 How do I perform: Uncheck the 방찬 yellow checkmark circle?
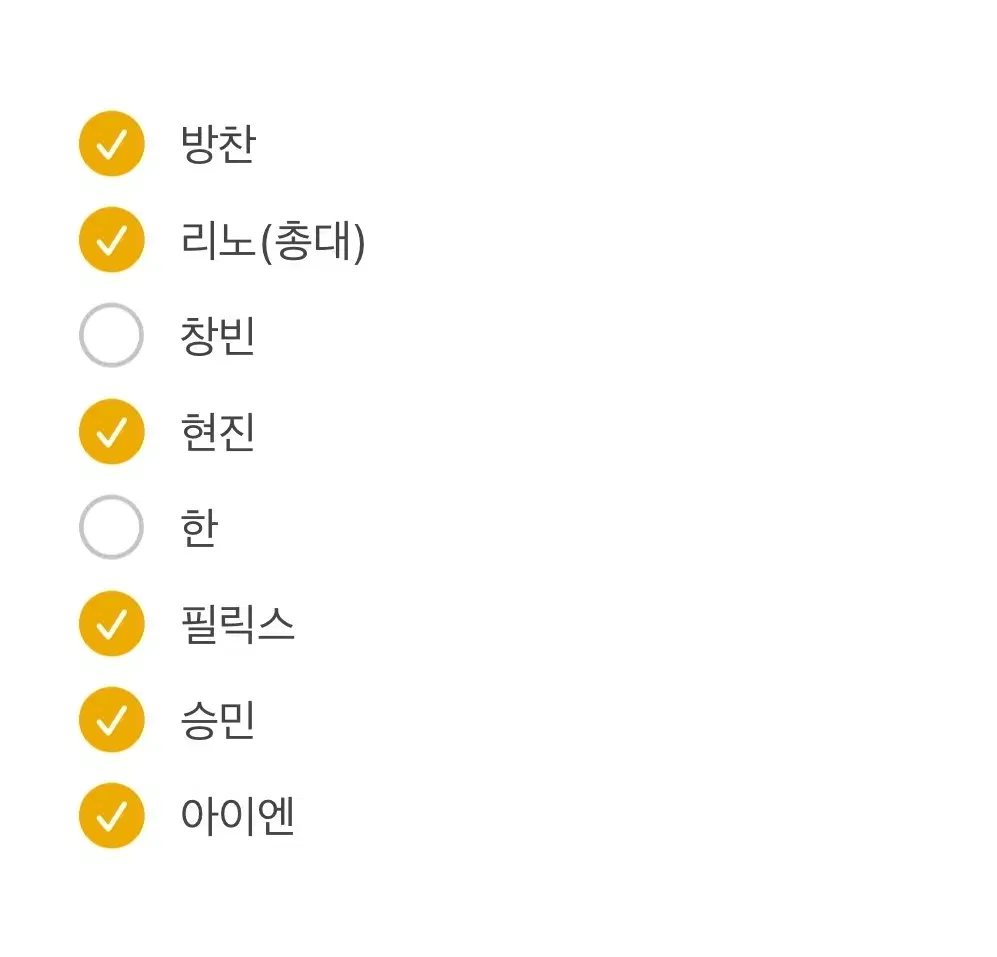[111, 144]
